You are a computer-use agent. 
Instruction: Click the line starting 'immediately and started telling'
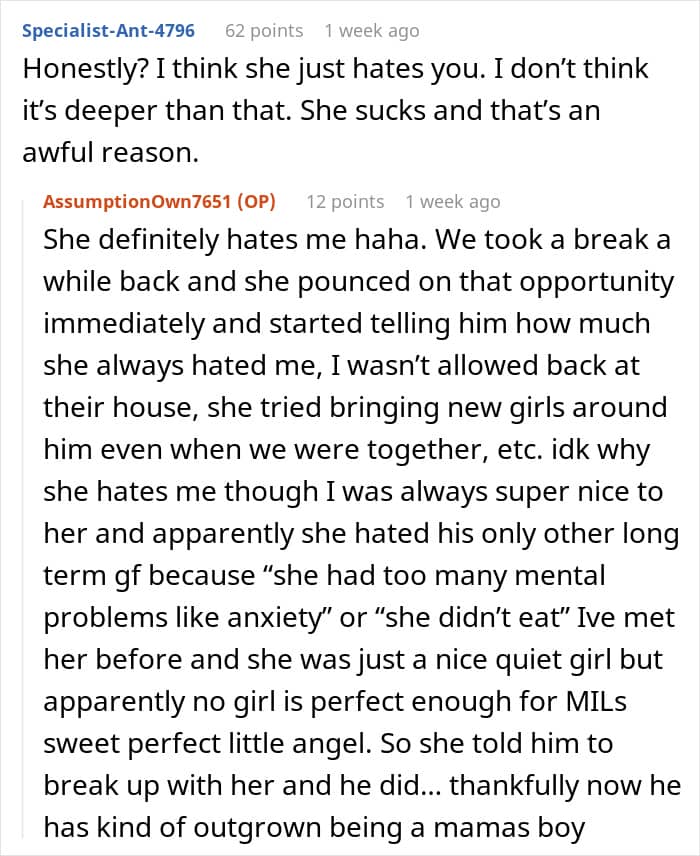[x=346, y=324]
